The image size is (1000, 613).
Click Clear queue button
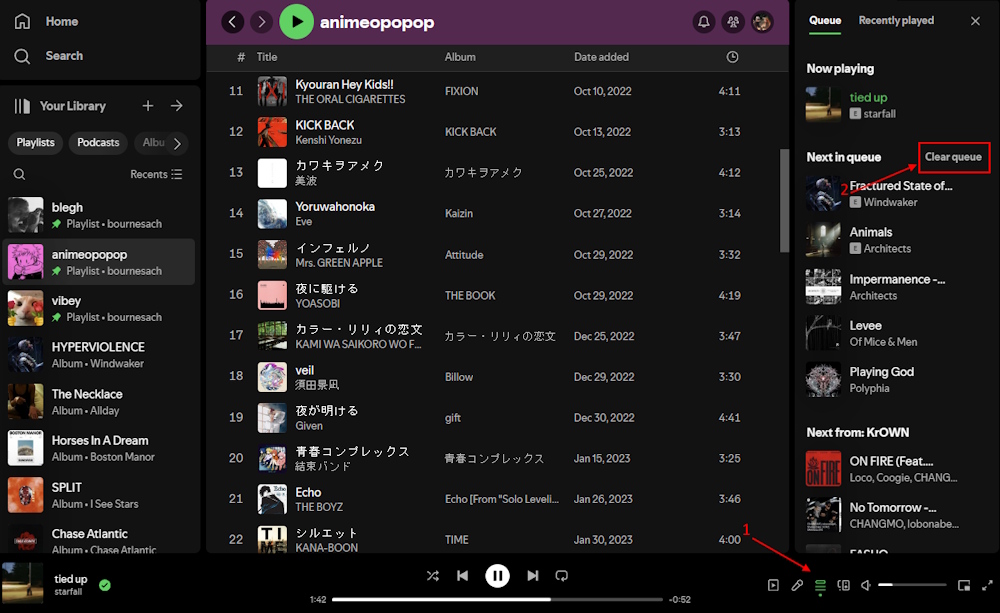click(x=953, y=157)
